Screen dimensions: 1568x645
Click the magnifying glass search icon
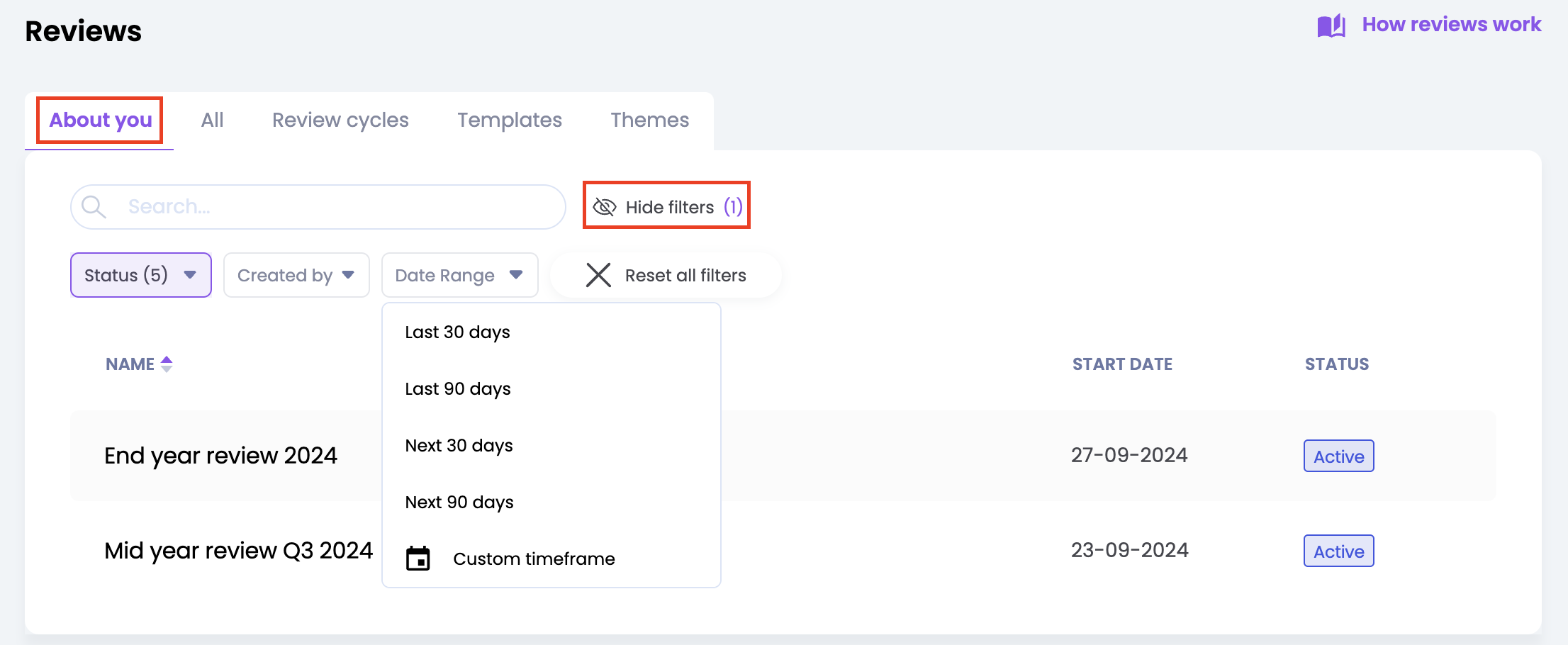[x=93, y=207]
